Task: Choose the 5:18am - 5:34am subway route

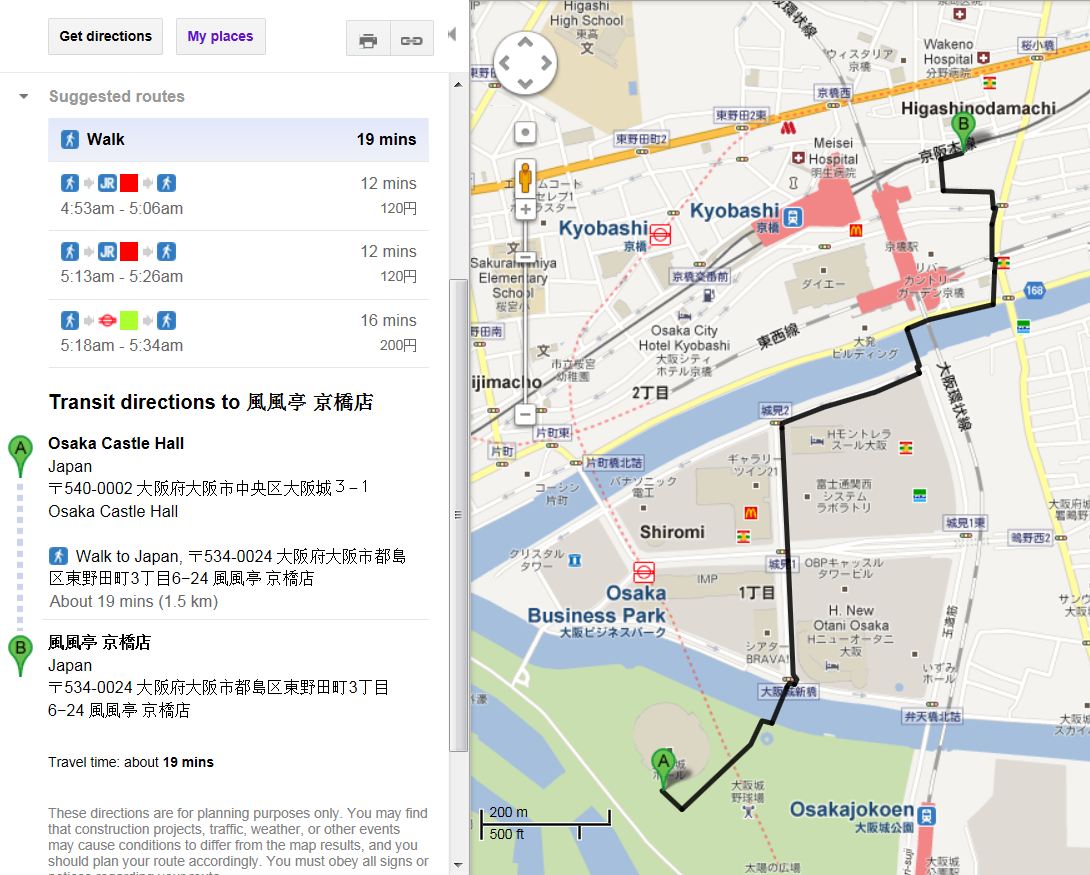Action: [238, 333]
